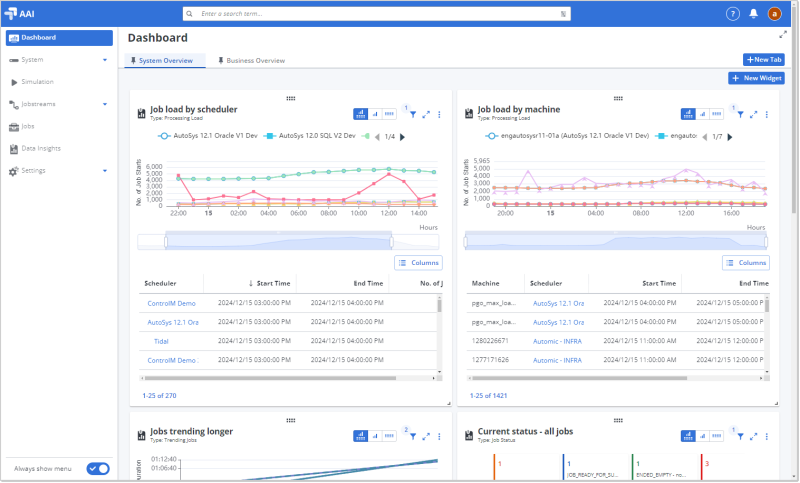Expand dashboard to full screen

tap(783, 35)
